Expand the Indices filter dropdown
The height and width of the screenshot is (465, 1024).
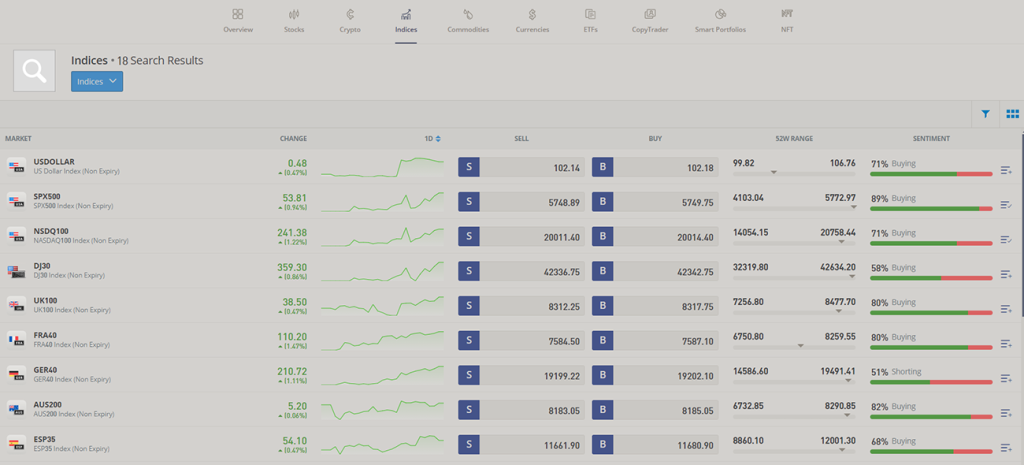tap(97, 81)
